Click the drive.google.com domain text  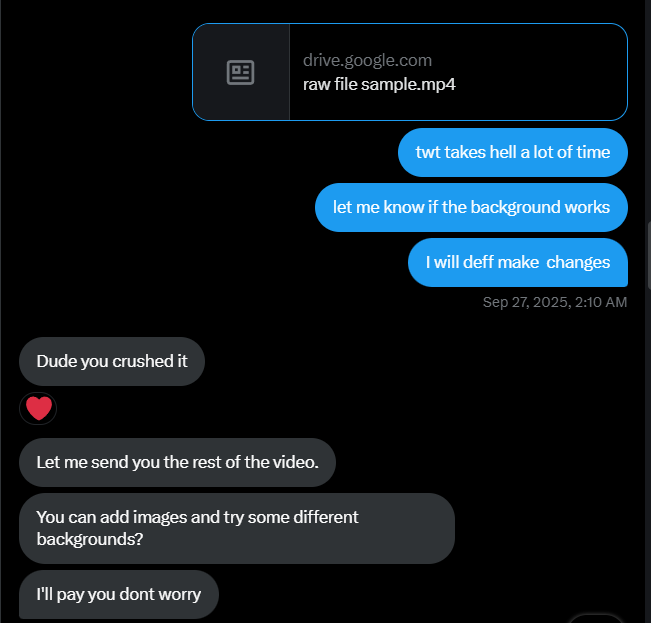pyautogui.click(x=367, y=61)
